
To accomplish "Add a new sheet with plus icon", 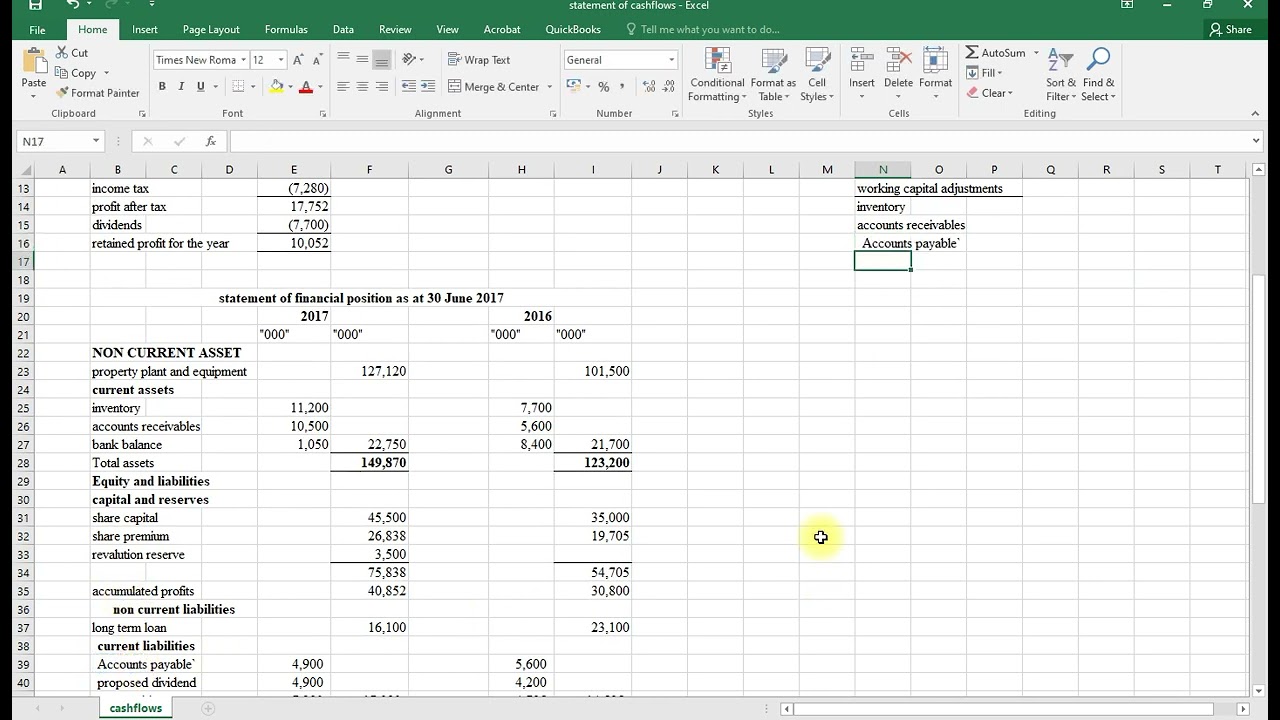I will click(208, 708).
